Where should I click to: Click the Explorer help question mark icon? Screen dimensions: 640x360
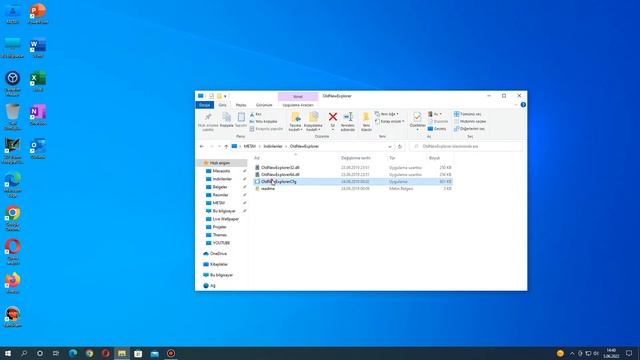(x=523, y=105)
